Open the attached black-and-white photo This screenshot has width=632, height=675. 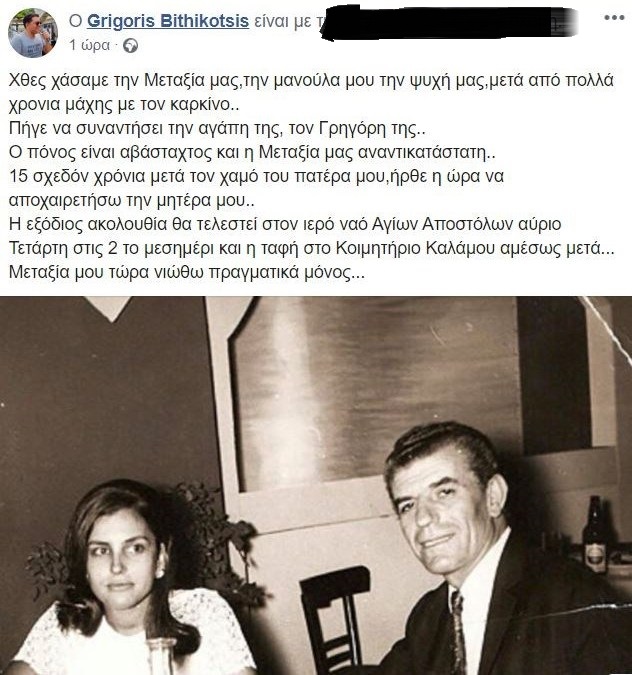316,486
